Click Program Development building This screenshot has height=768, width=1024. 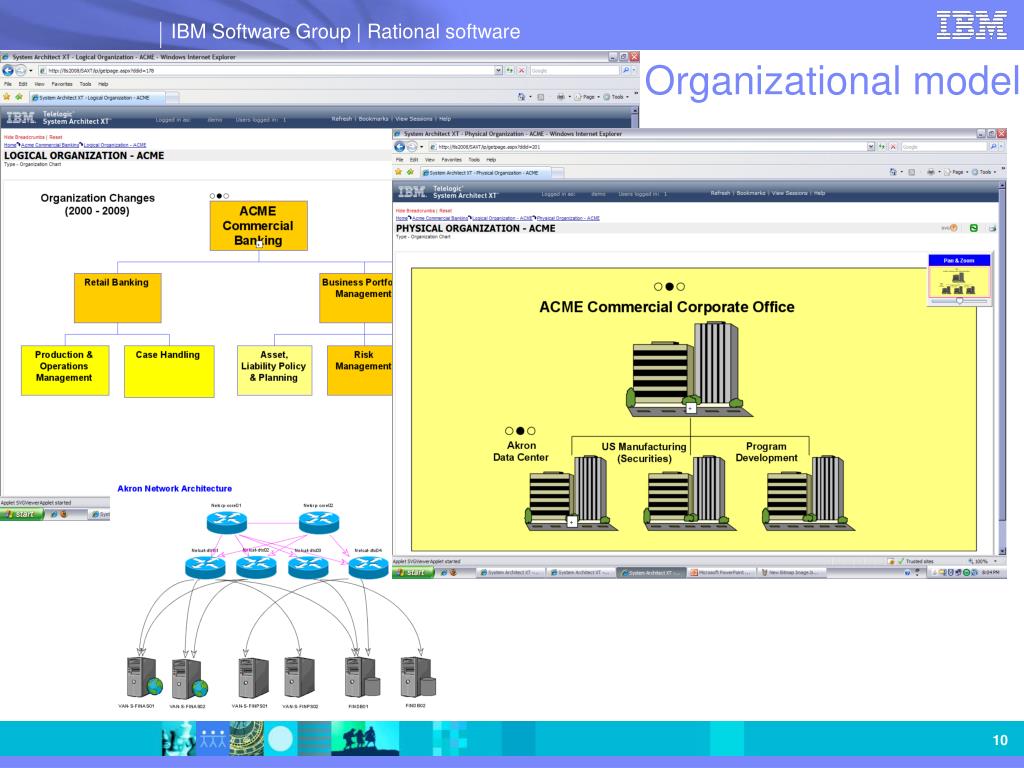[807, 493]
